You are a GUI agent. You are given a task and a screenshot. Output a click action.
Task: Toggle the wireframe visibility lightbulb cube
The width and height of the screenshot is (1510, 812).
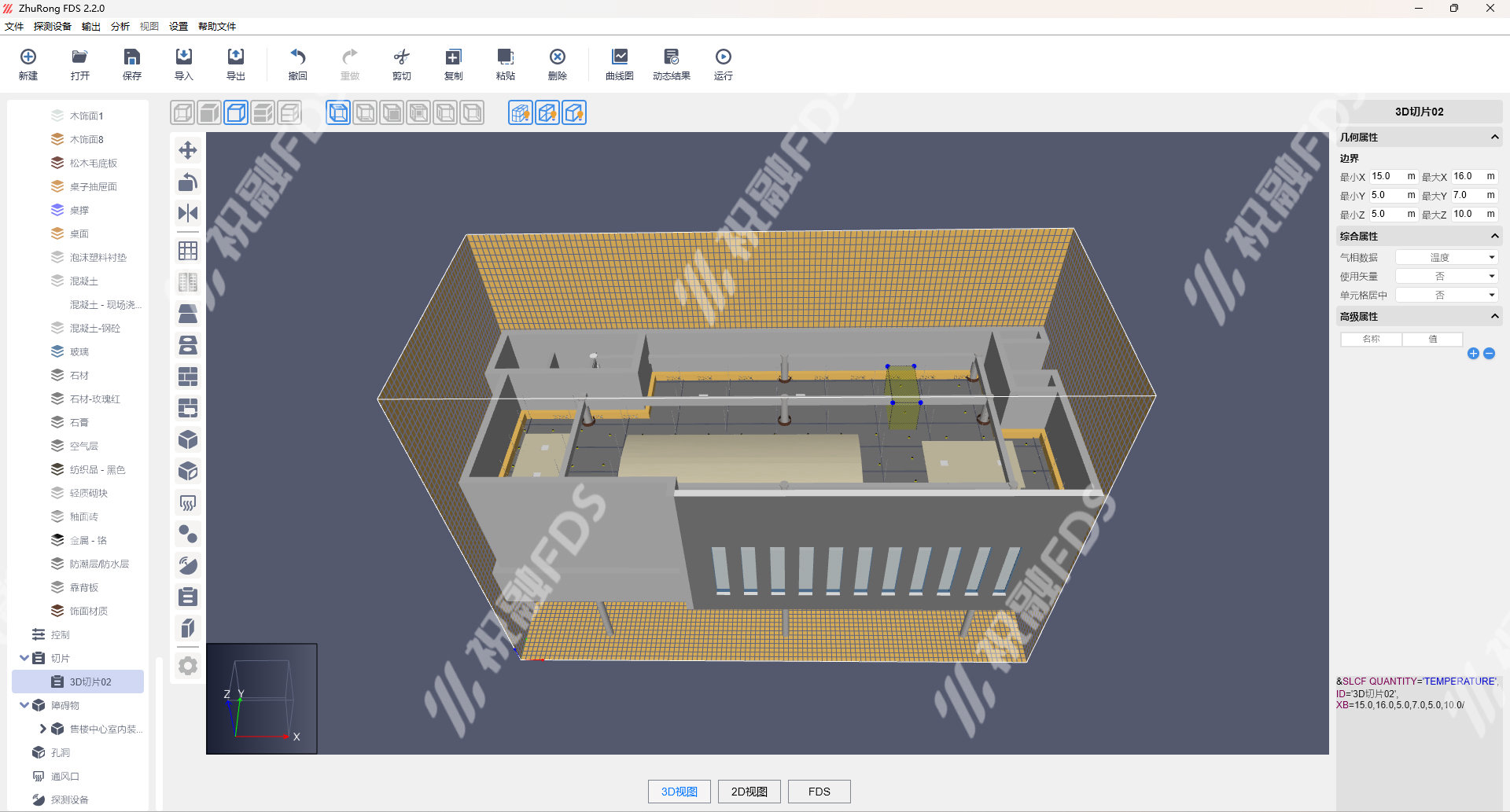click(547, 112)
